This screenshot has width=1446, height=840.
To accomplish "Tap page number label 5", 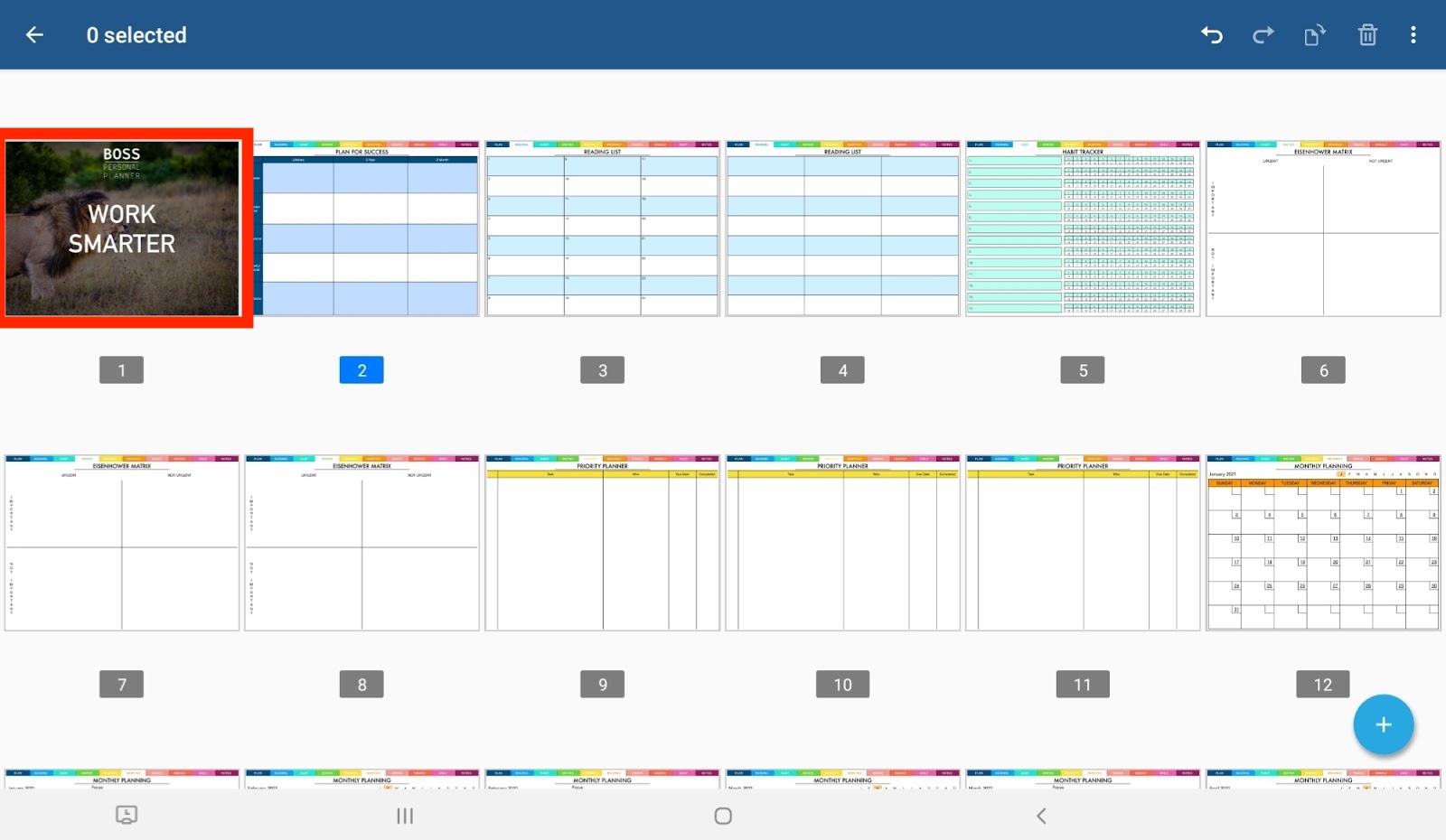I will coord(1083,370).
